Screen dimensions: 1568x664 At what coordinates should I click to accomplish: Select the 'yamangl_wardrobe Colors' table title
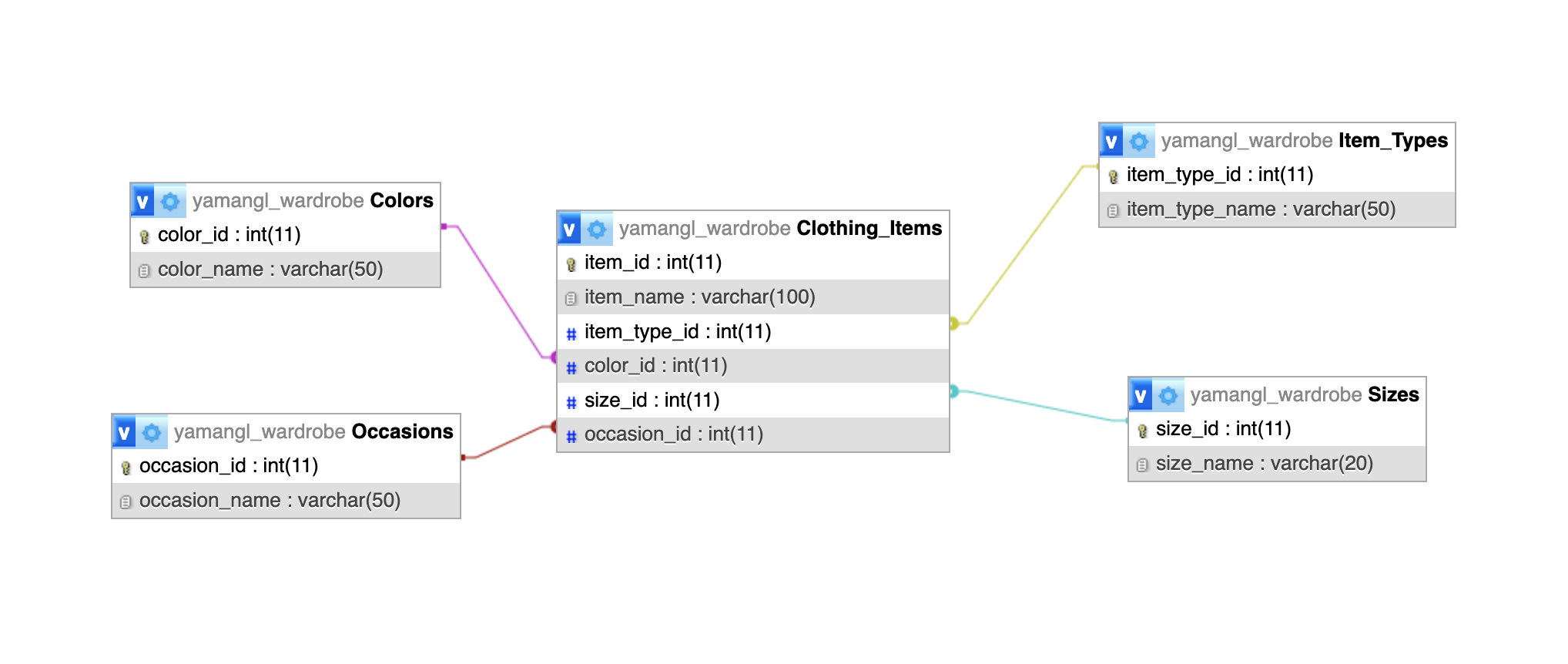[313, 200]
